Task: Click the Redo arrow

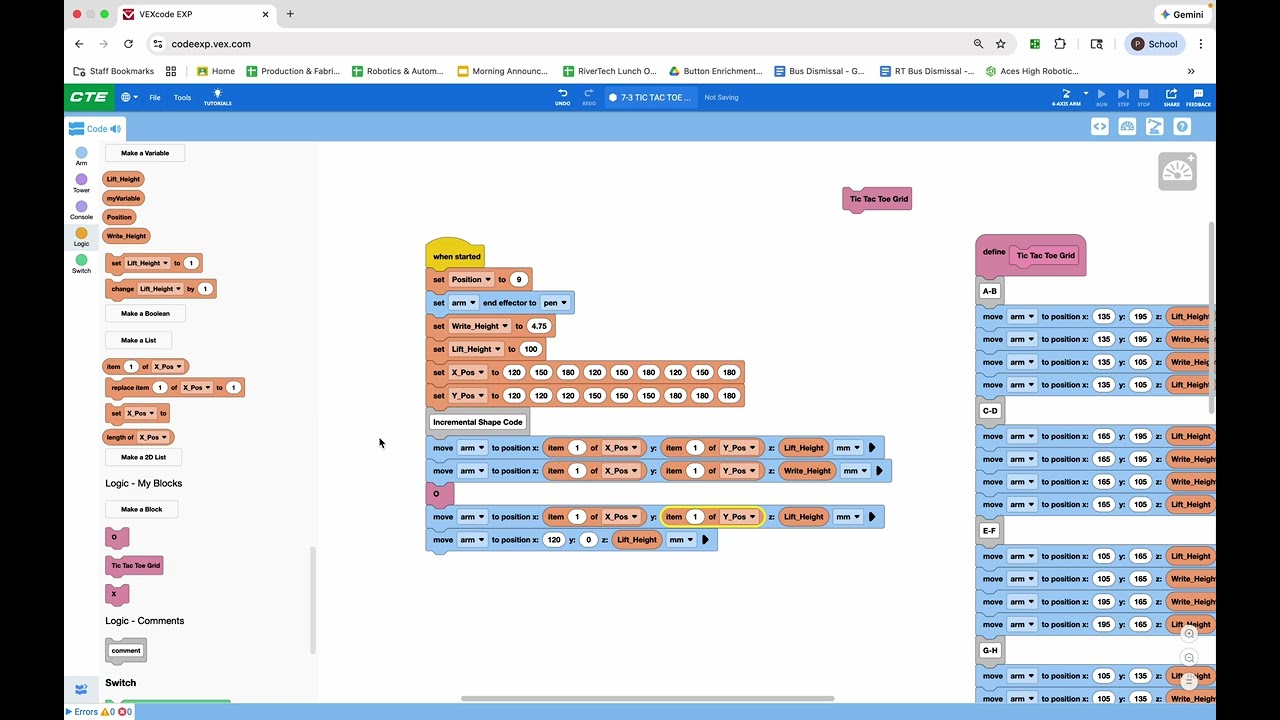Action: click(x=589, y=97)
